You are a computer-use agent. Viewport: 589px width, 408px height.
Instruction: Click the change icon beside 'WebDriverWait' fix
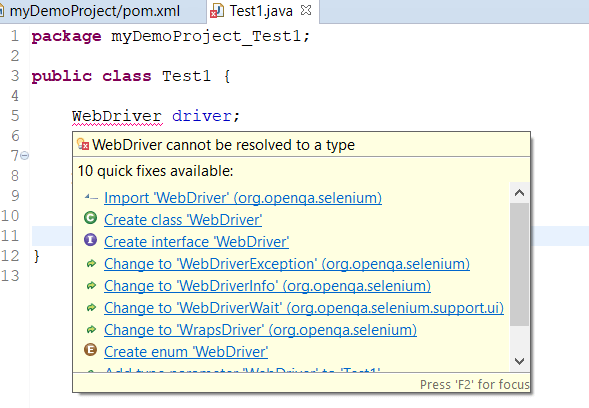coord(91,308)
